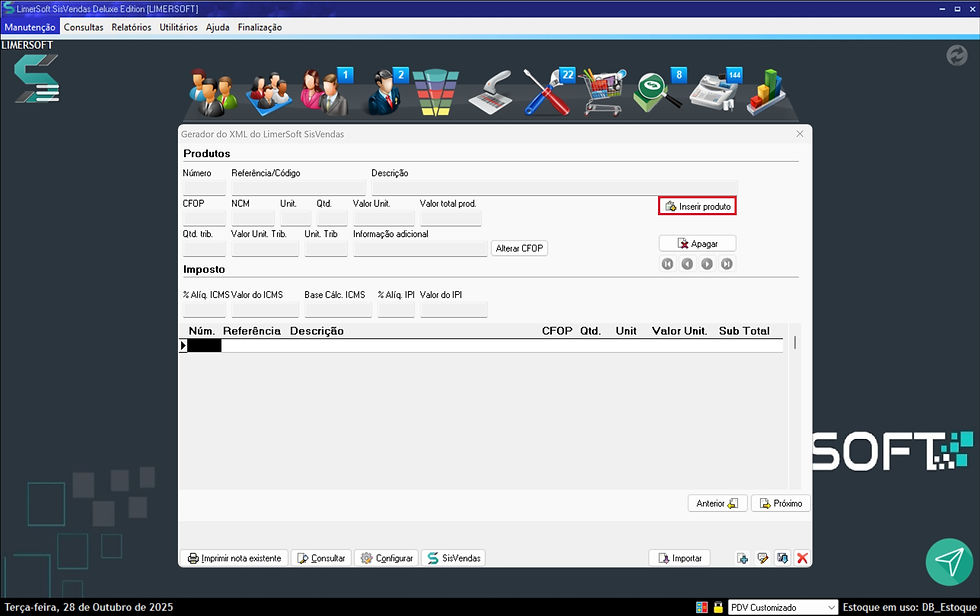Image resolution: width=980 pixels, height=616 pixels.
Task: Click the Estoque em uso: DB_Estoque text
Action: [x=909, y=607]
